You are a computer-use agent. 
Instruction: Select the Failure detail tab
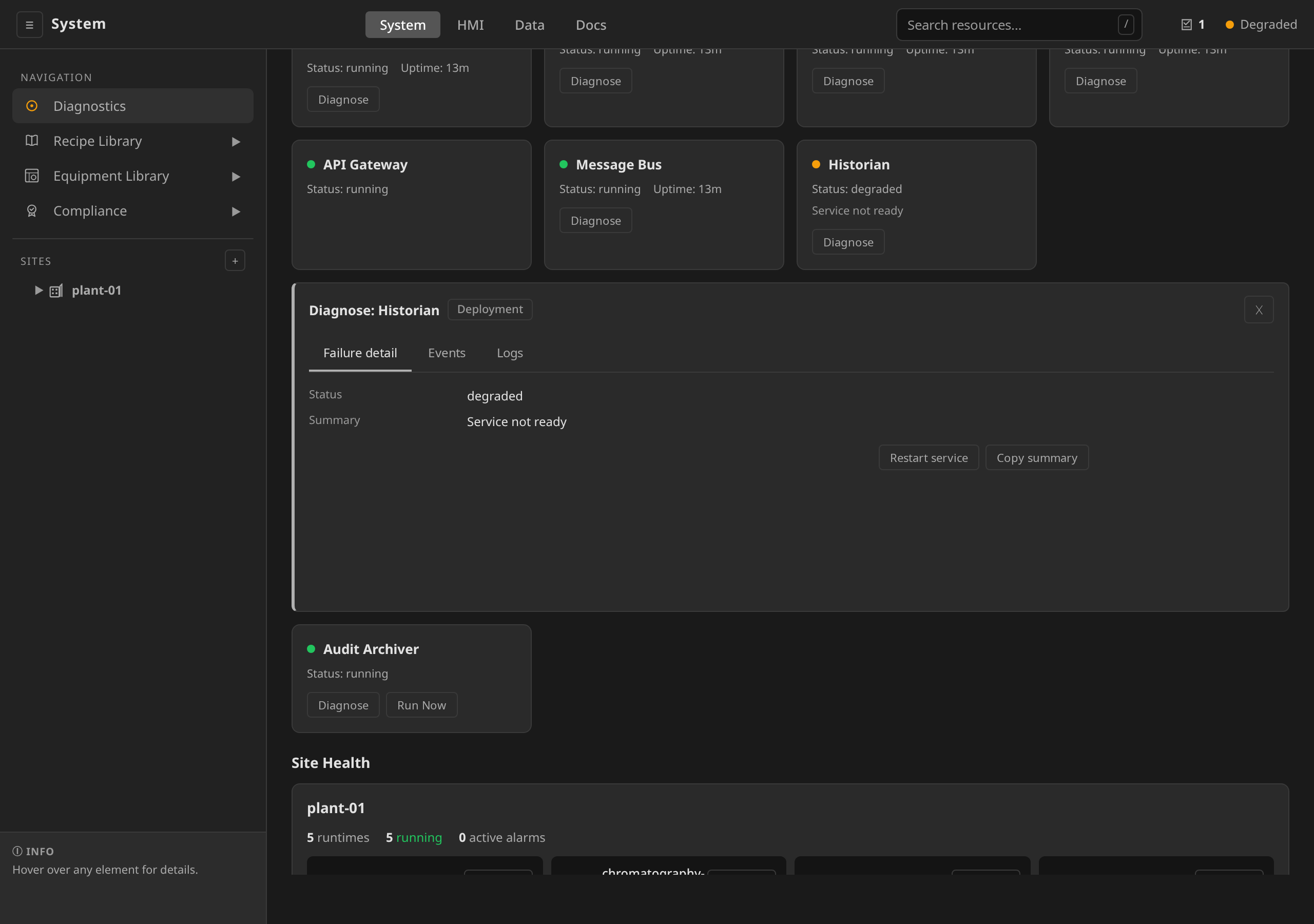coord(360,353)
